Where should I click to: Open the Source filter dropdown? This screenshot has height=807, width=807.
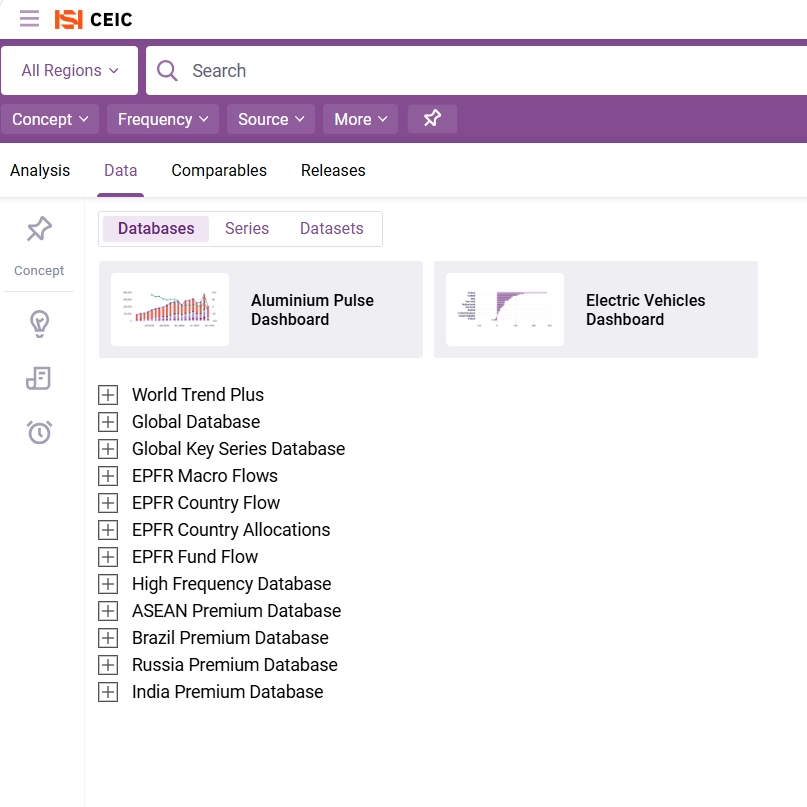(x=271, y=119)
